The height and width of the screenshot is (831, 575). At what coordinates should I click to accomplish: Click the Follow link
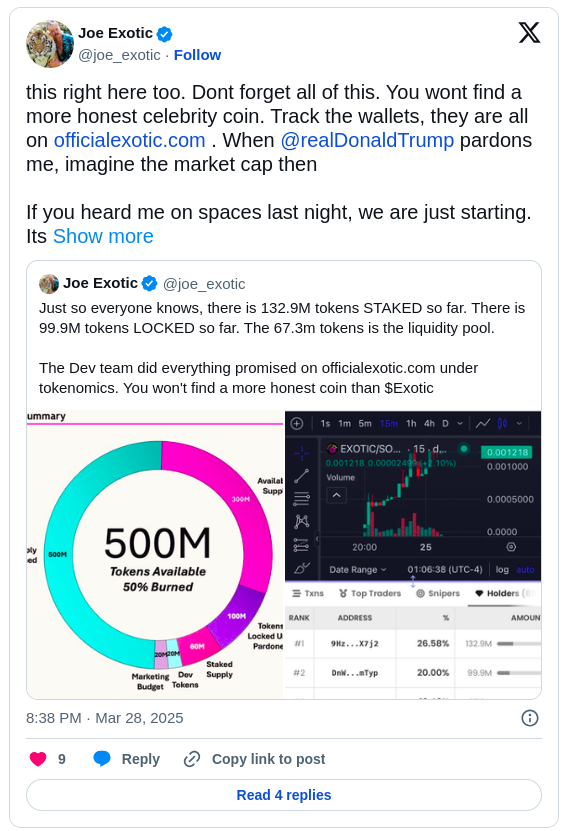[x=197, y=55]
